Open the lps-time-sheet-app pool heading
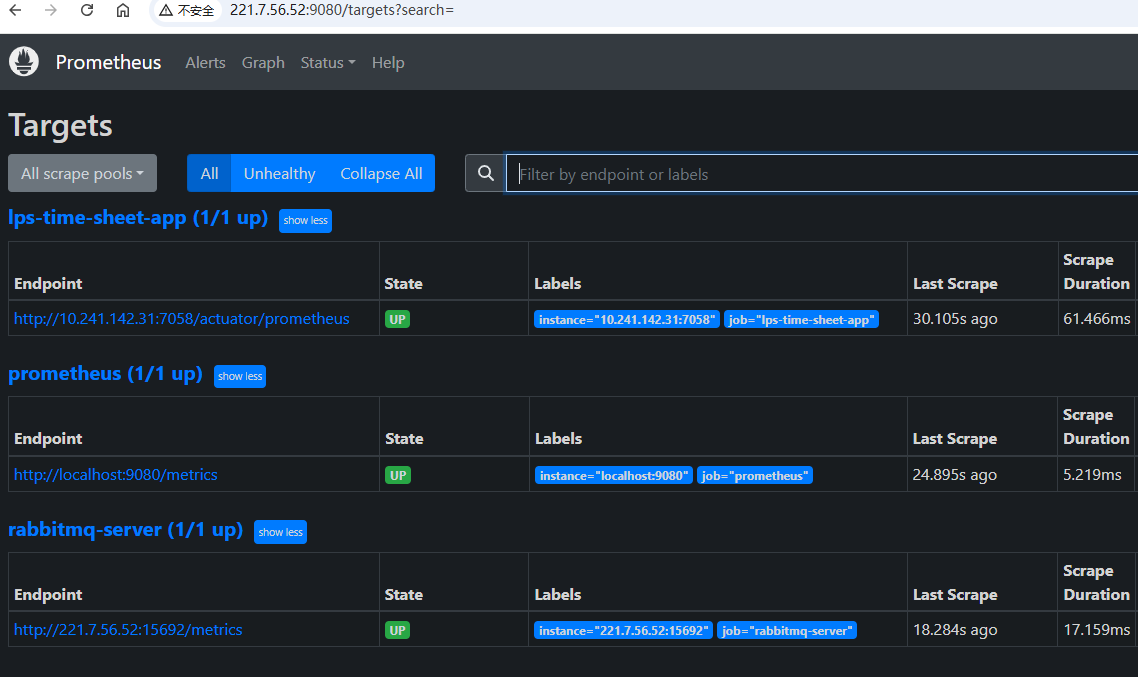The height and width of the screenshot is (677, 1138). click(x=138, y=218)
